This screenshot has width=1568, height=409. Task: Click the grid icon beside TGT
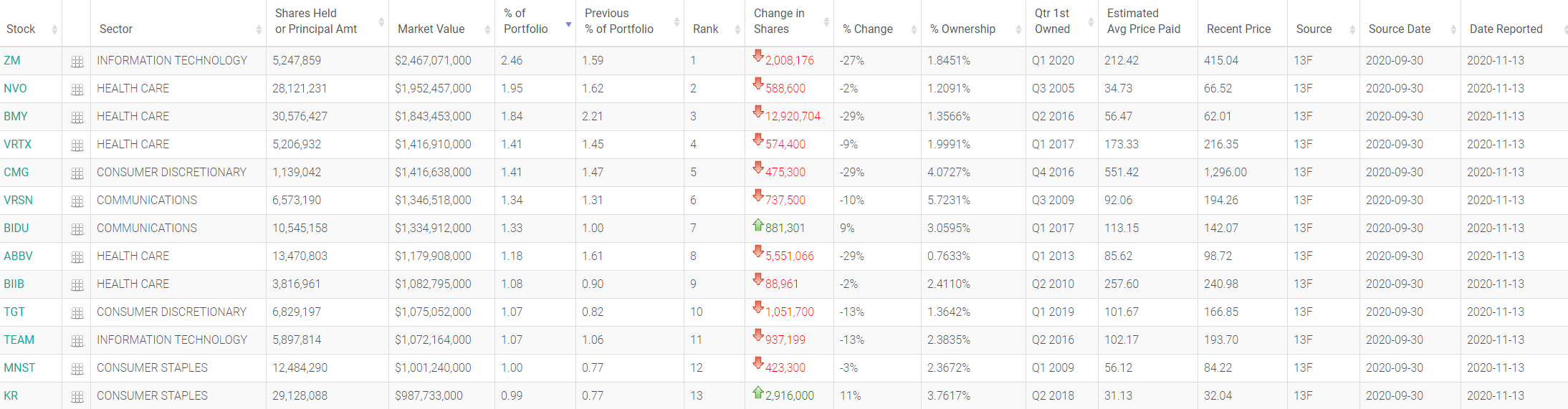(x=77, y=313)
